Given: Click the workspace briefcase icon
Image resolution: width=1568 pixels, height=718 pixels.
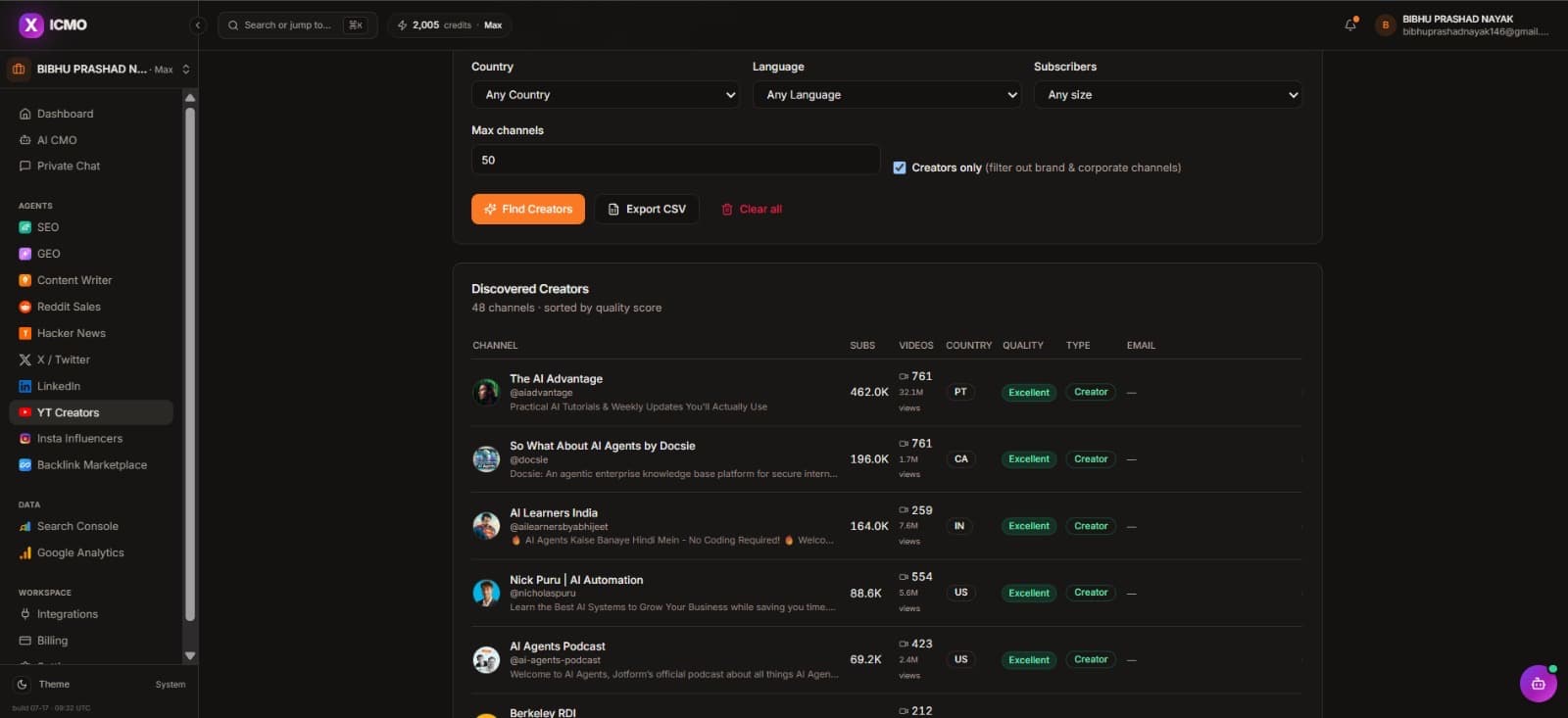Looking at the screenshot, I should tap(19, 69).
